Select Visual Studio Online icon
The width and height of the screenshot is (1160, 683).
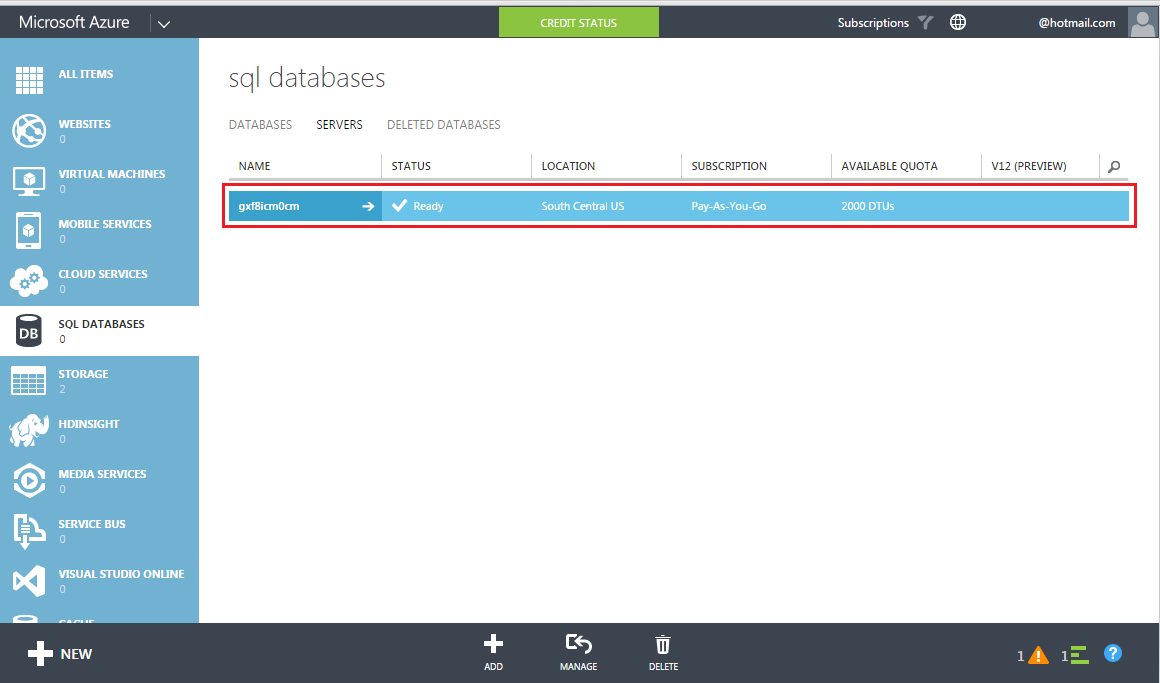(29, 580)
